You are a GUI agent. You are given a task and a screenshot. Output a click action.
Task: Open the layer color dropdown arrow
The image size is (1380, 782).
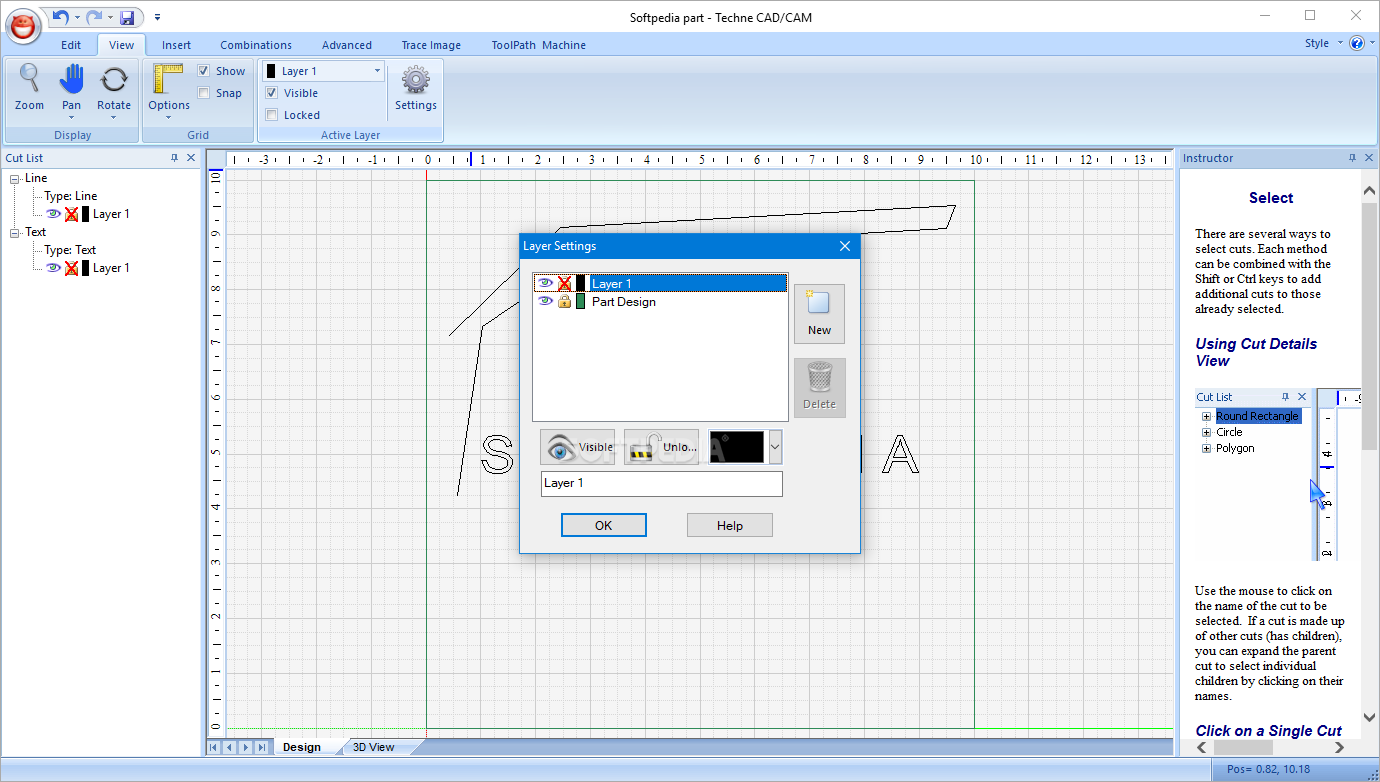775,447
